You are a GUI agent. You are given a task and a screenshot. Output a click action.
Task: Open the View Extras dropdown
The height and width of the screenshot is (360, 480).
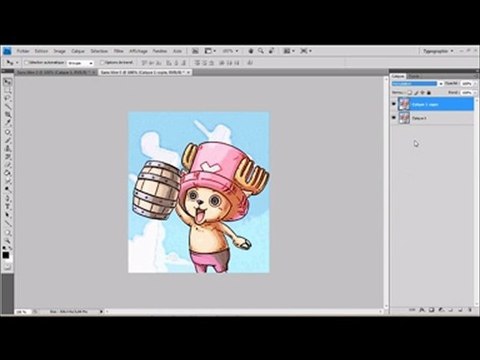tap(210, 51)
